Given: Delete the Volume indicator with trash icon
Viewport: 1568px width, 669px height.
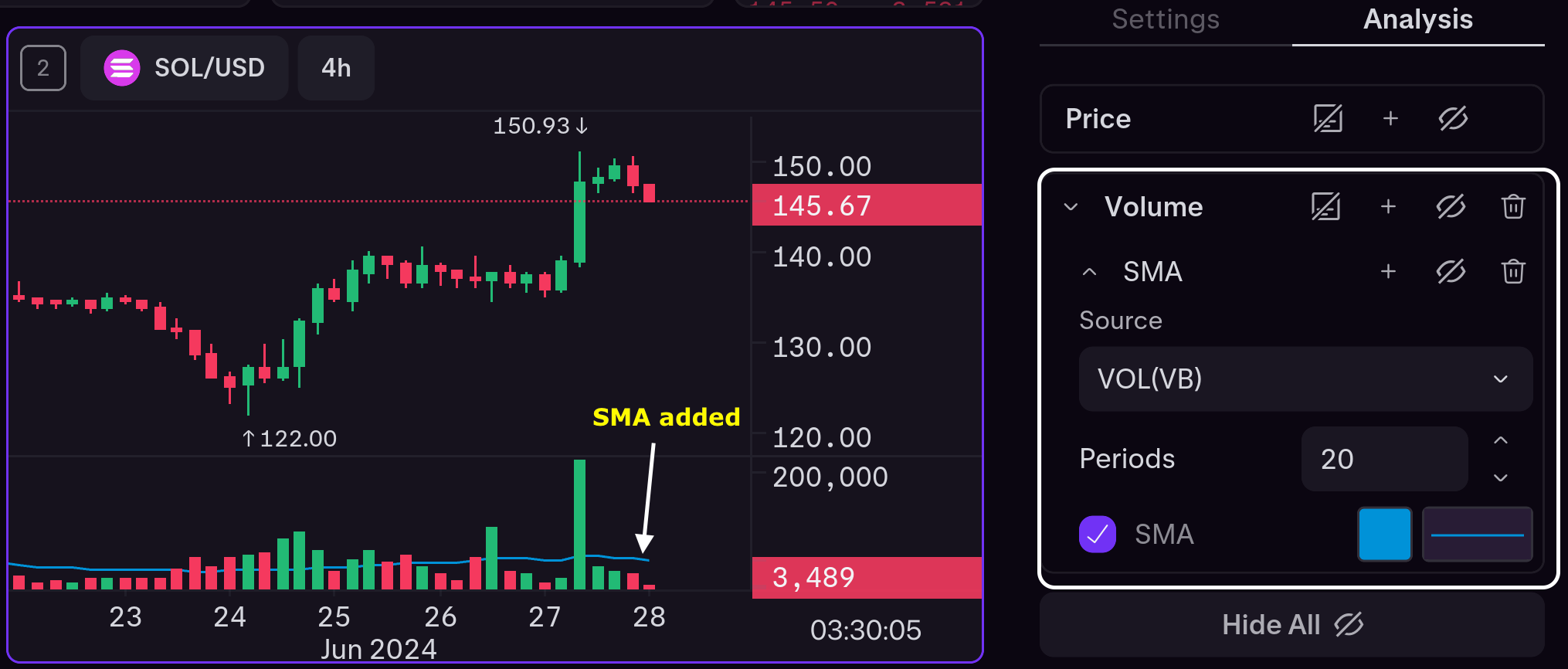Looking at the screenshot, I should click(1512, 206).
